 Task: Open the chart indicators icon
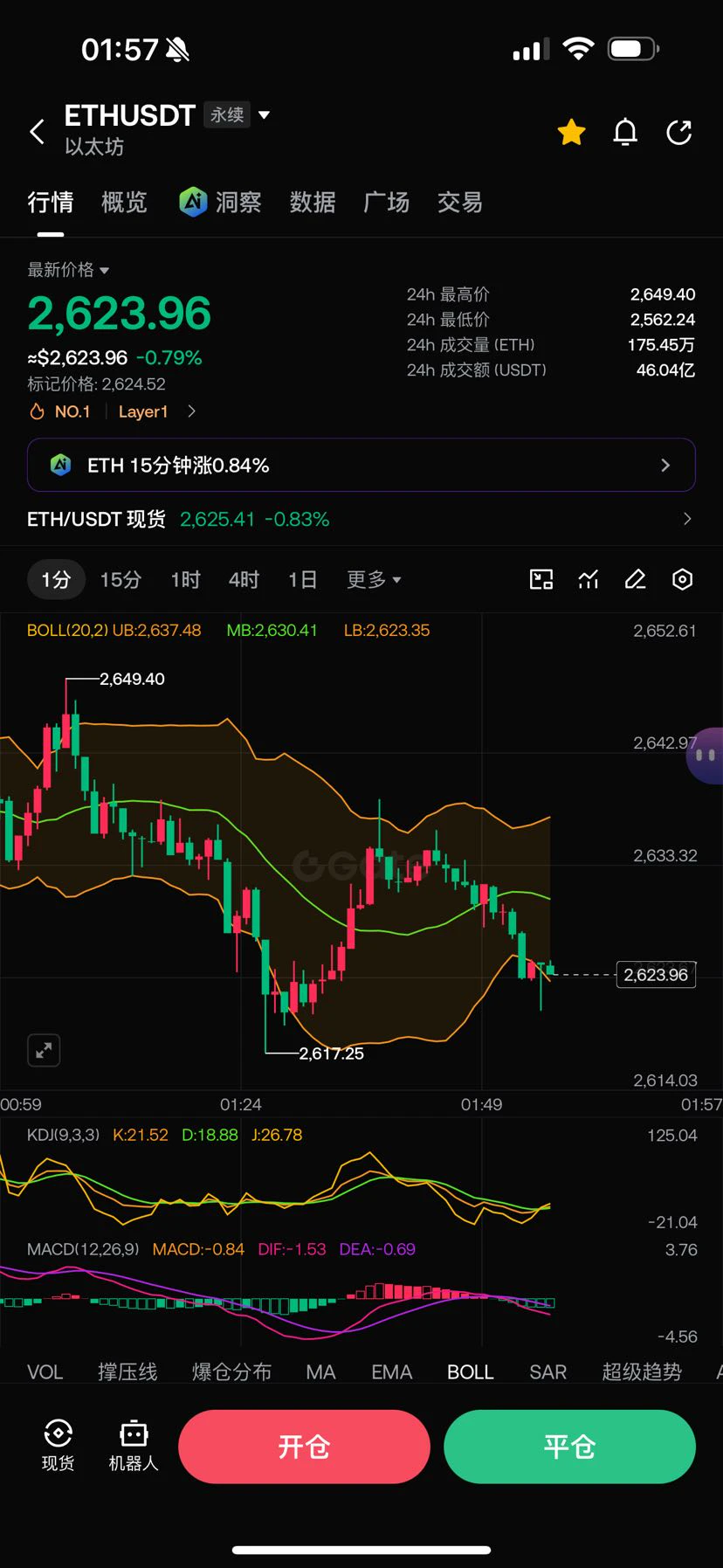click(589, 579)
